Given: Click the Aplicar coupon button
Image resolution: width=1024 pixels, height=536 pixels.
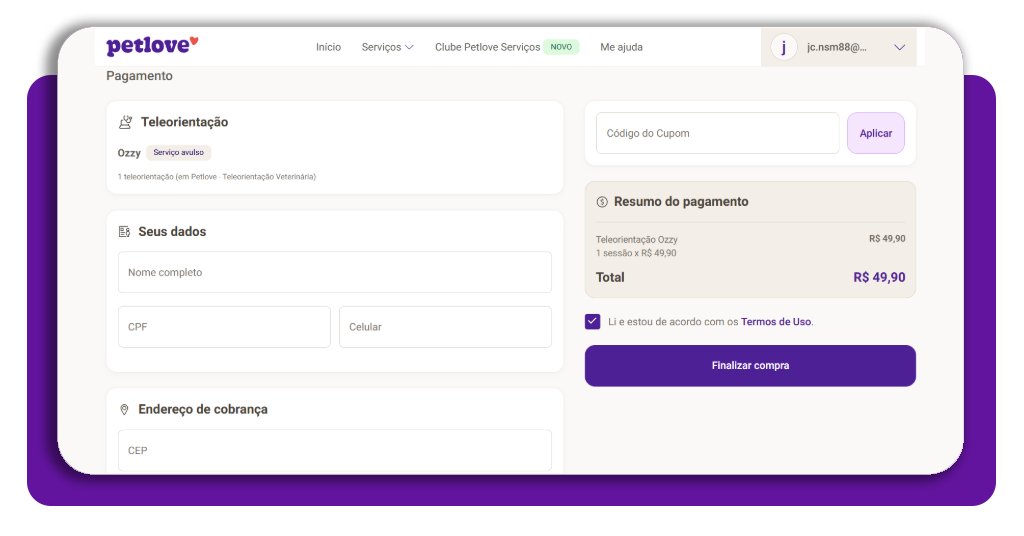Looking at the screenshot, I should click(876, 133).
